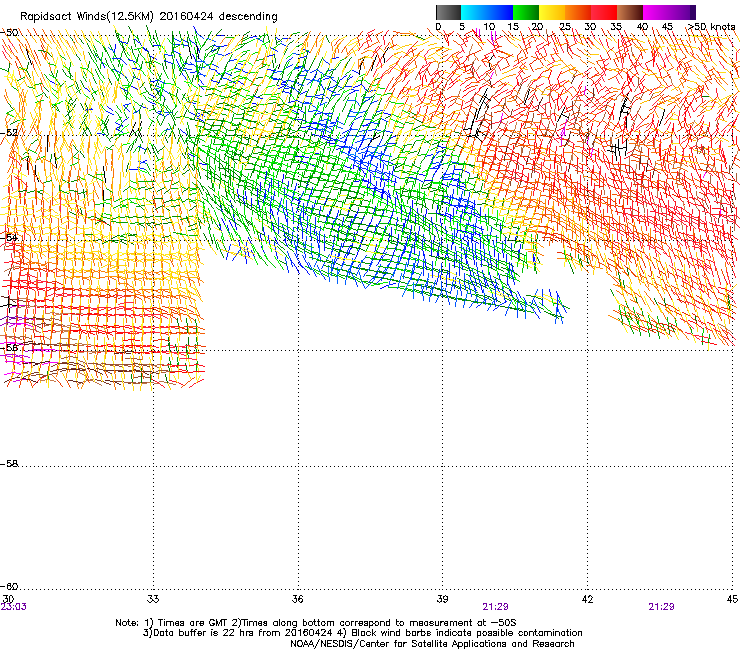Select the '33' longitude axis label
Image resolution: width=740 pixels, height=650 pixels.
(x=153, y=599)
